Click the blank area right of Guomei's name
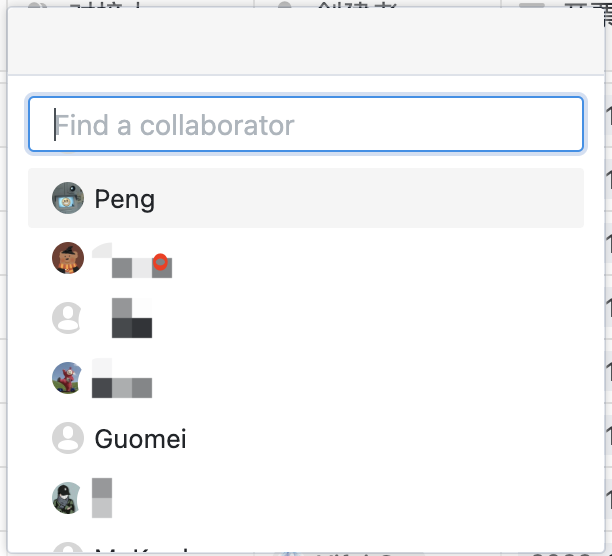612x556 pixels. click(x=382, y=439)
